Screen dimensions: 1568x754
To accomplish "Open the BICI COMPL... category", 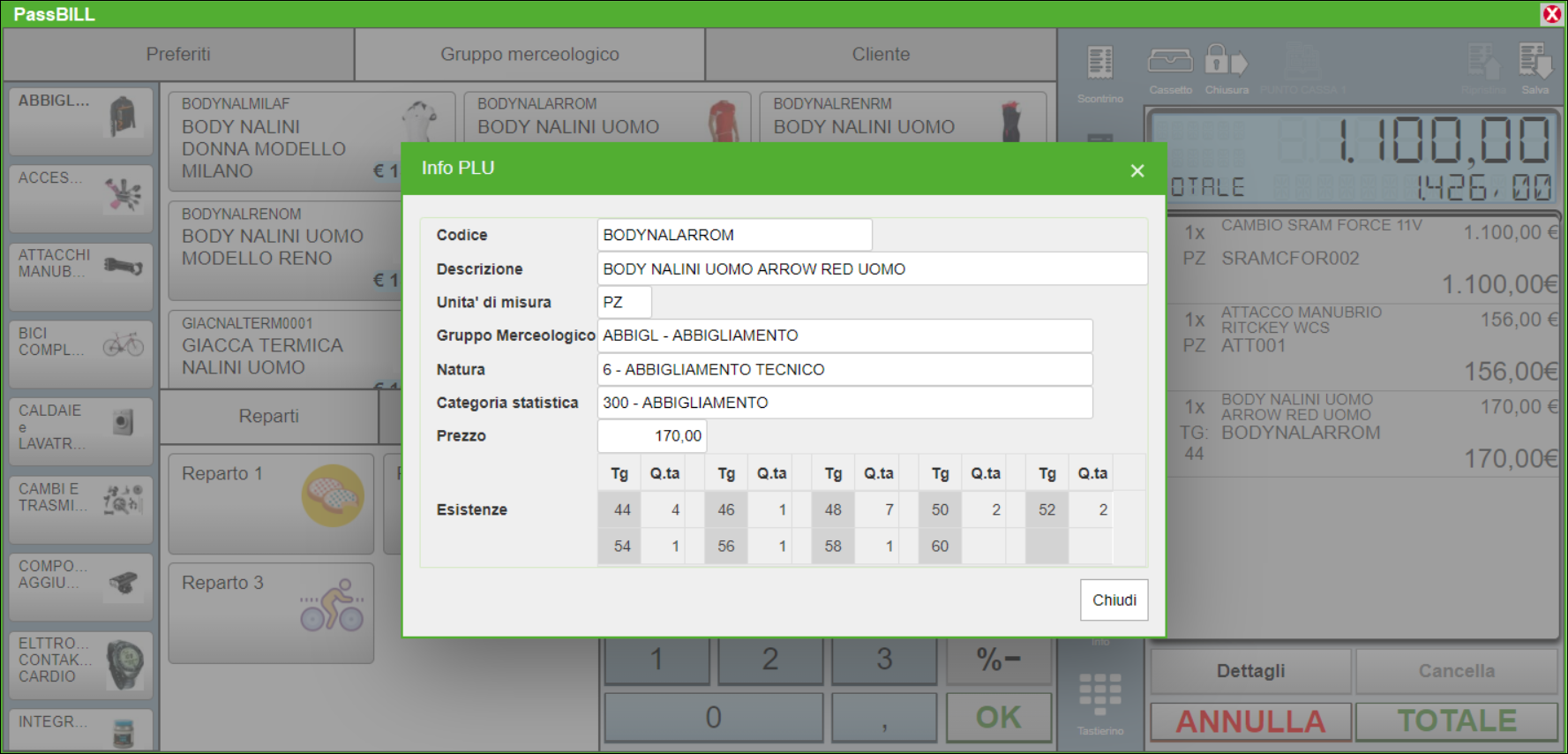I will coord(81,353).
